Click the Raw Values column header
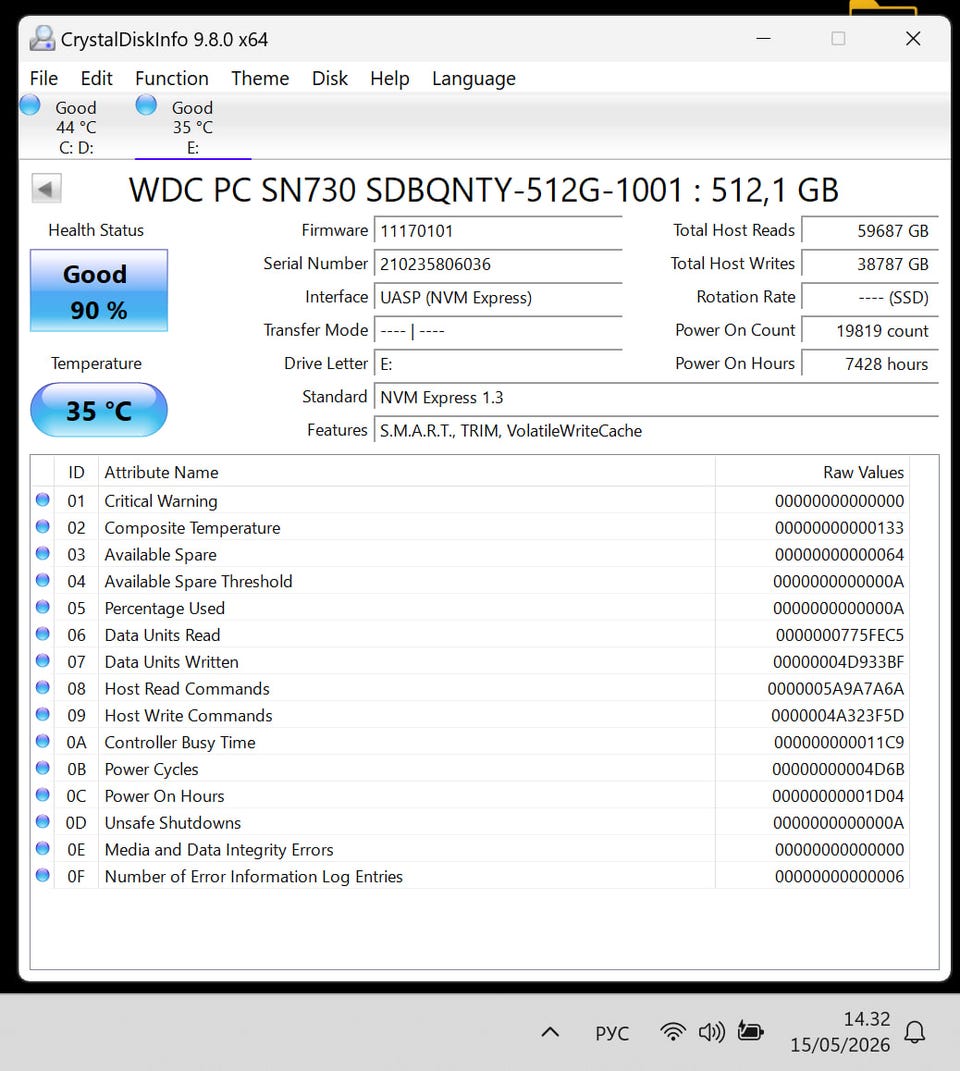The height and width of the screenshot is (1071, 960). 812,472
